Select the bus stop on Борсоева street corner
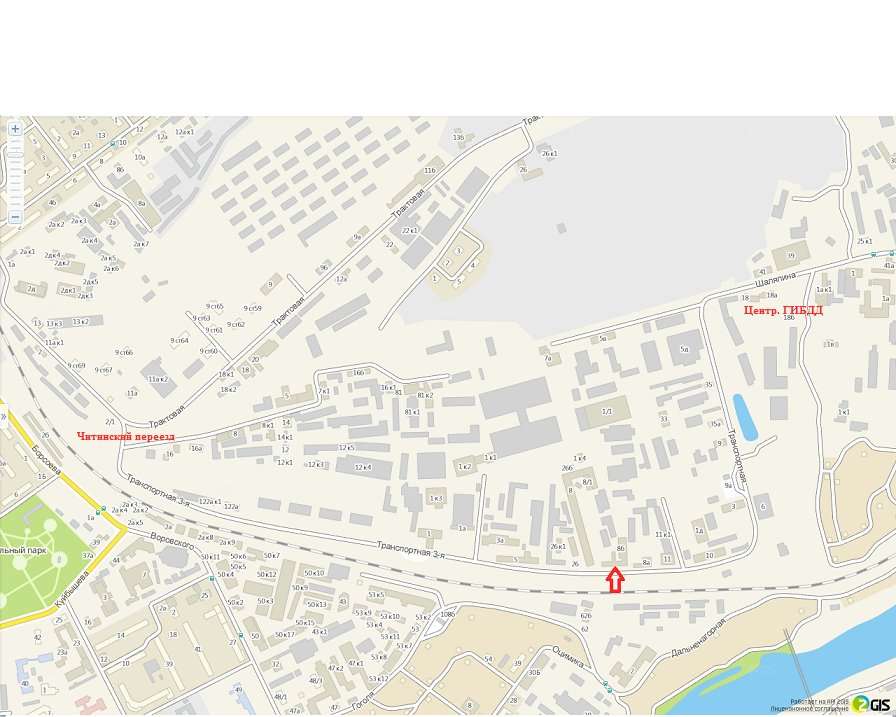Viewport: 896px width, 717px height. [x=102, y=508]
